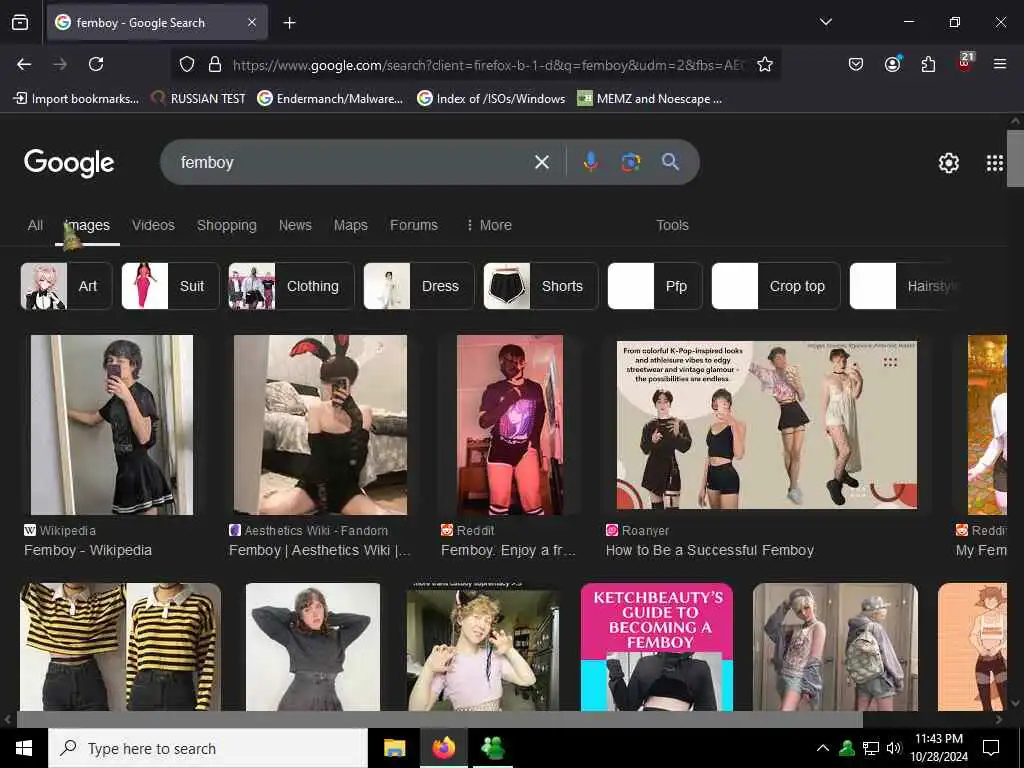Submit search with magnifying glass icon
The height and width of the screenshot is (768, 1024).
tap(670, 162)
